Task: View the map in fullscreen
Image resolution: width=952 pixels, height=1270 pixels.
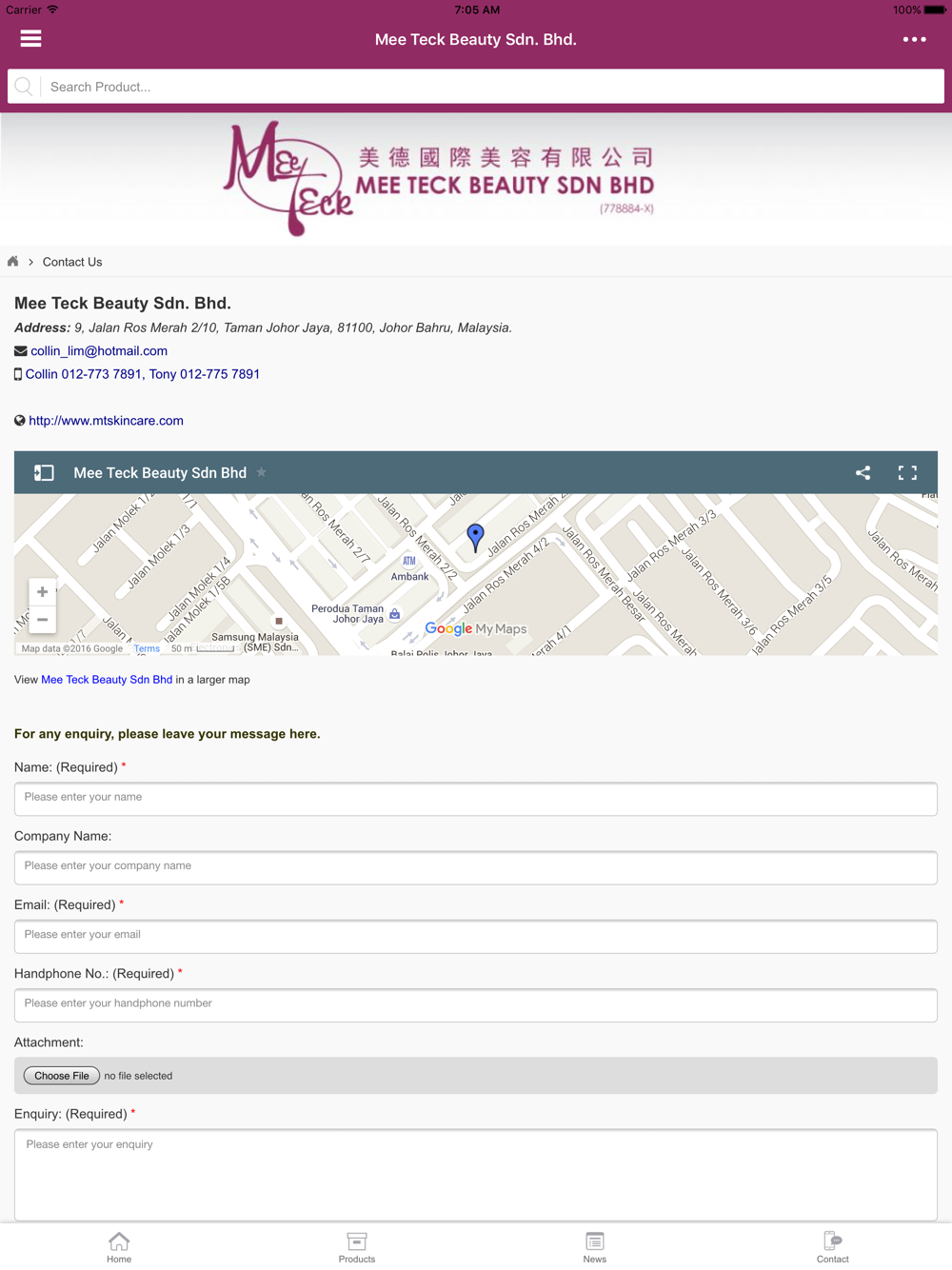Action: pyautogui.click(x=907, y=473)
